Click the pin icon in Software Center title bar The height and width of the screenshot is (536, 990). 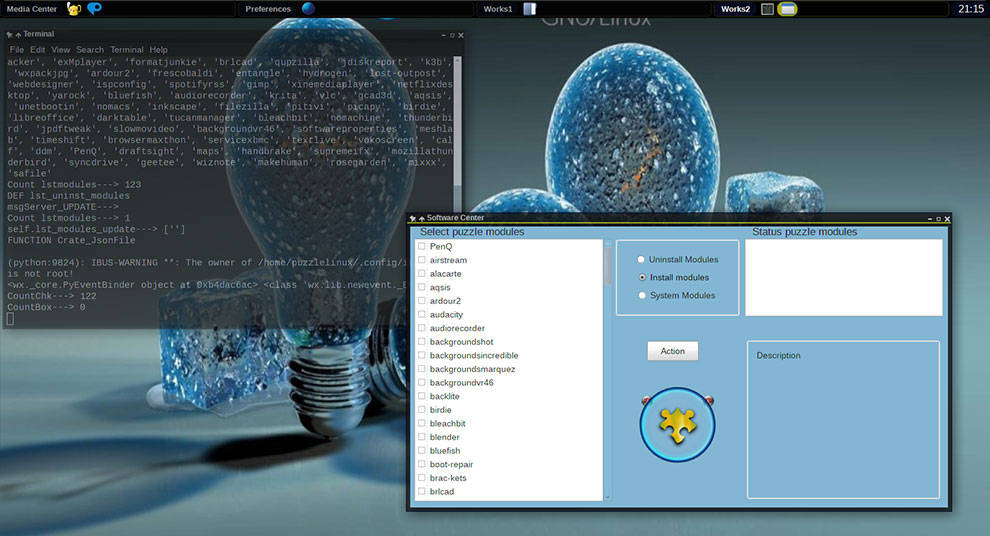(413, 218)
